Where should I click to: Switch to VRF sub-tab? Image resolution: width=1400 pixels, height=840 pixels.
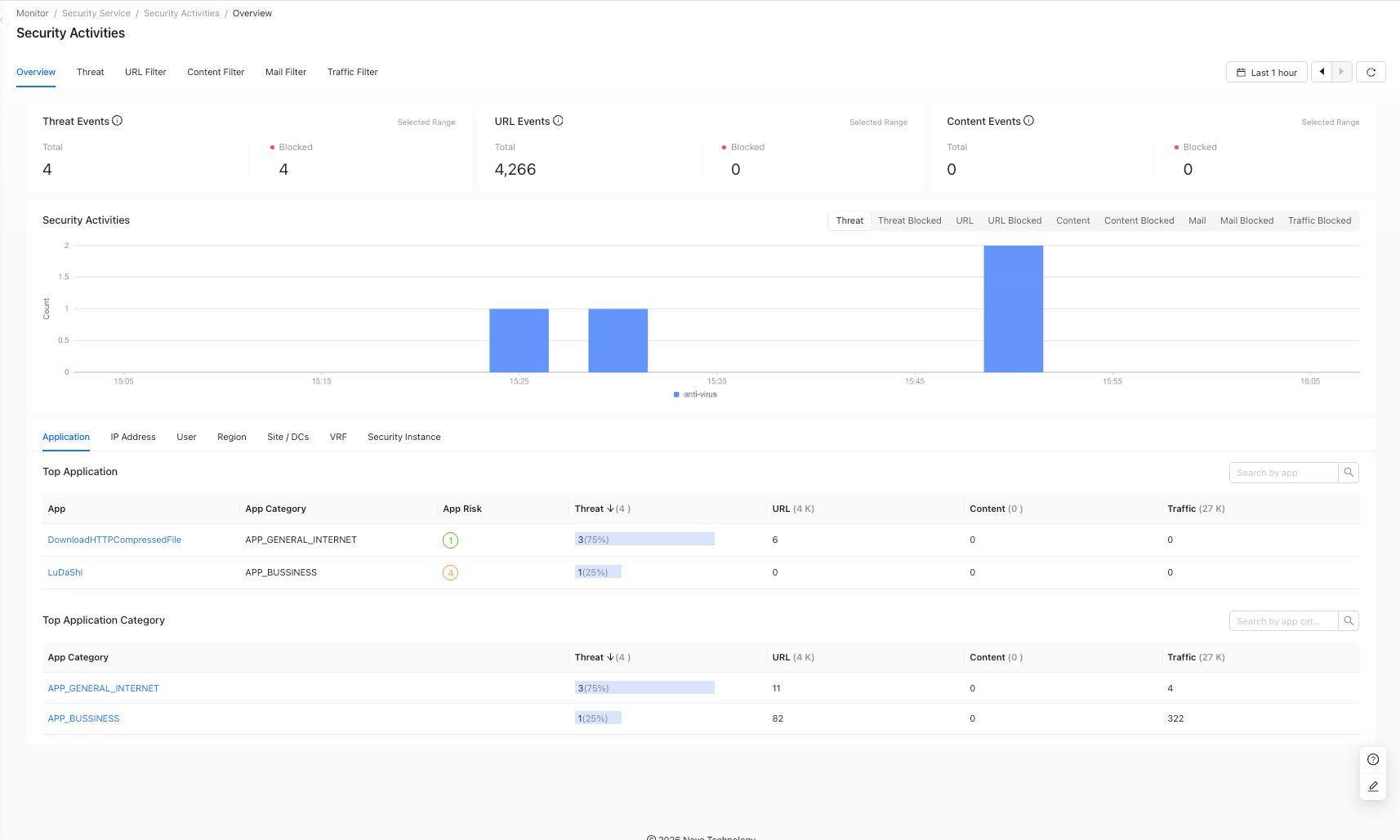click(x=338, y=437)
